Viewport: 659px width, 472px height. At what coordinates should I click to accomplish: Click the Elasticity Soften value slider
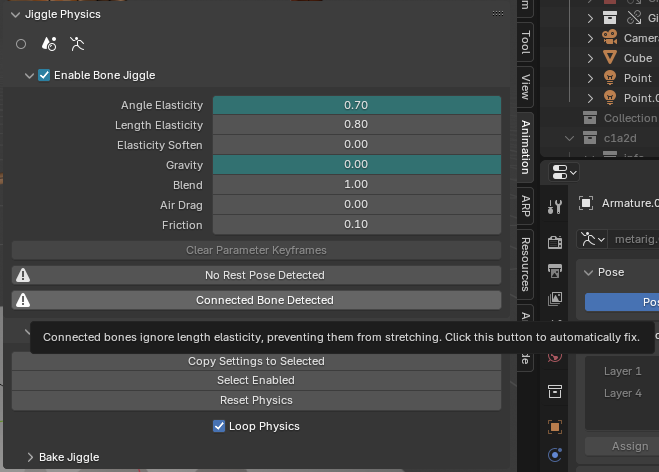point(357,145)
